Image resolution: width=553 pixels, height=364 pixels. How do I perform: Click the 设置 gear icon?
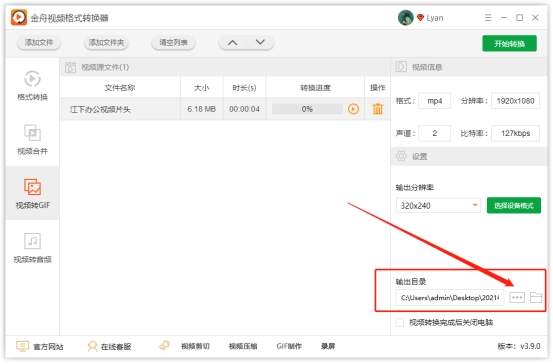point(401,156)
